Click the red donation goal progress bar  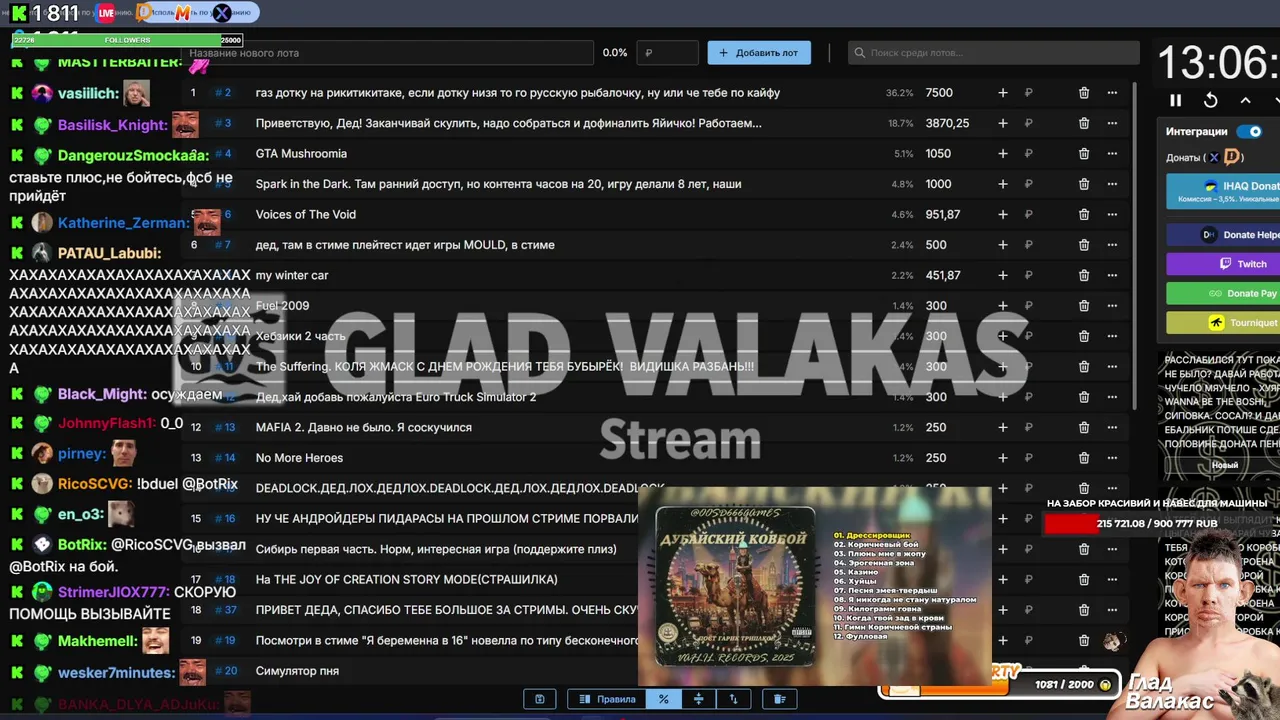tap(1070, 523)
